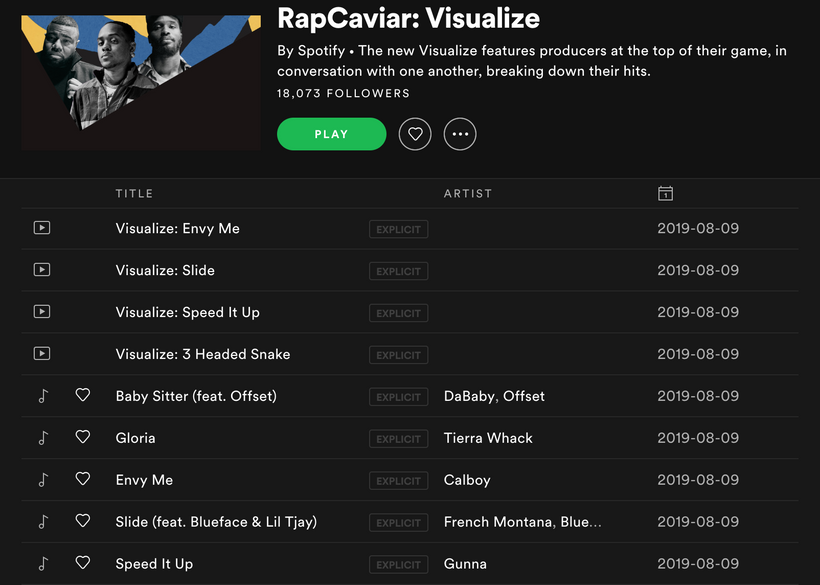Open artist French Montana link
Viewport: 820px width, 585px height.
(x=498, y=522)
